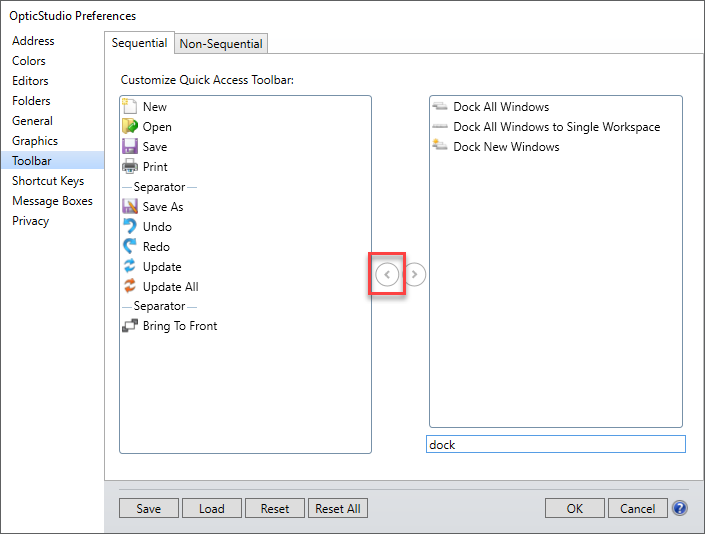Select the Save As icon in list
Image resolution: width=705 pixels, height=534 pixels.
pyautogui.click(x=129, y=206)
